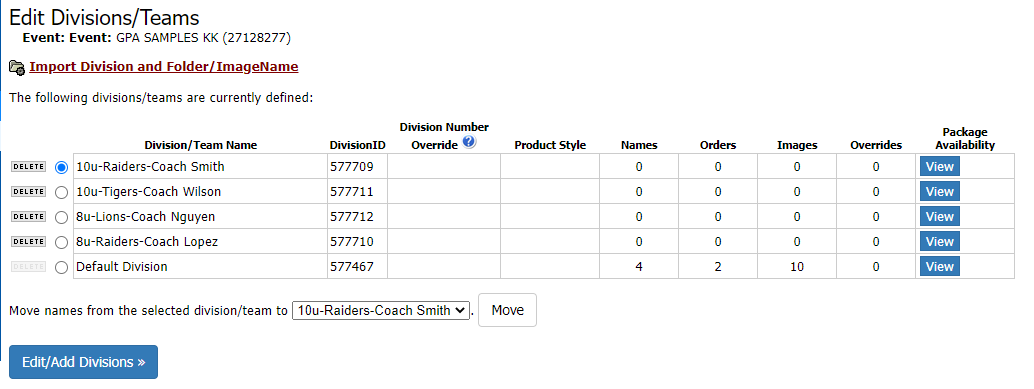Screen dimensions: 1034x389
Task: Click the Move button
Action: click(x=507, y=310)
